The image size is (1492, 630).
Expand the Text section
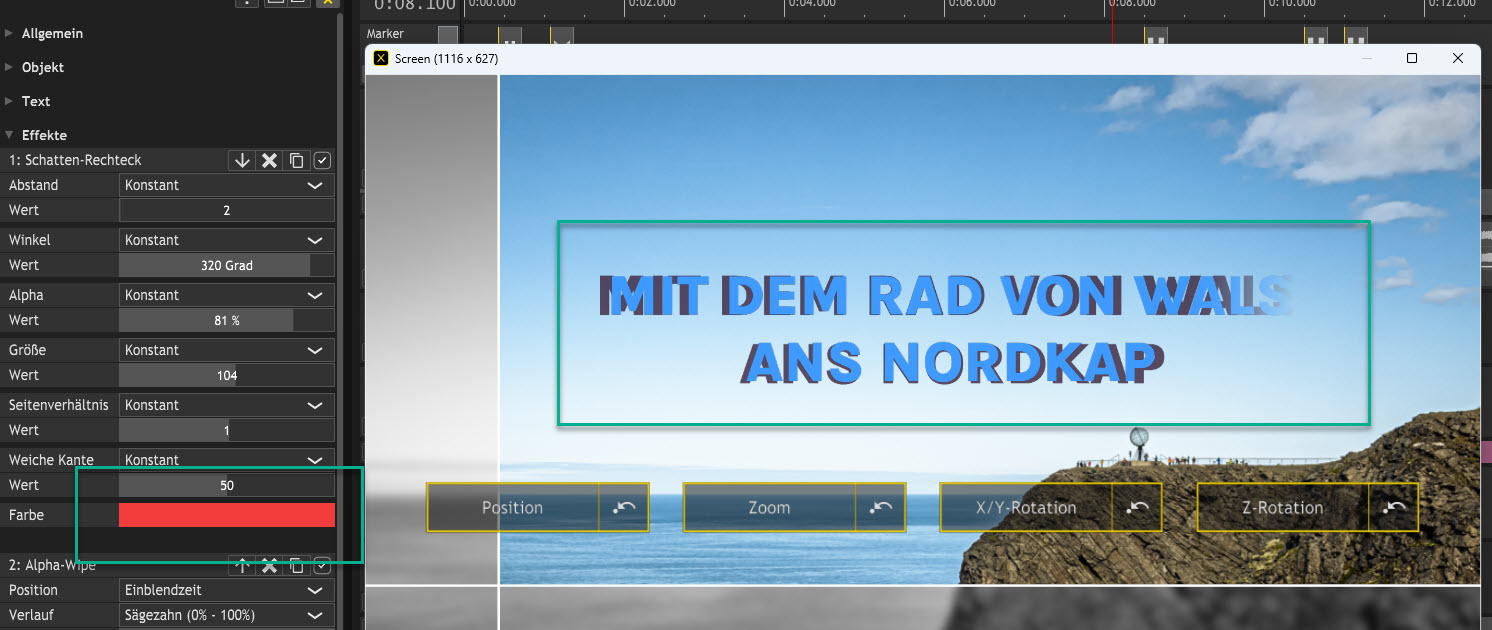(x=9, y=101)
